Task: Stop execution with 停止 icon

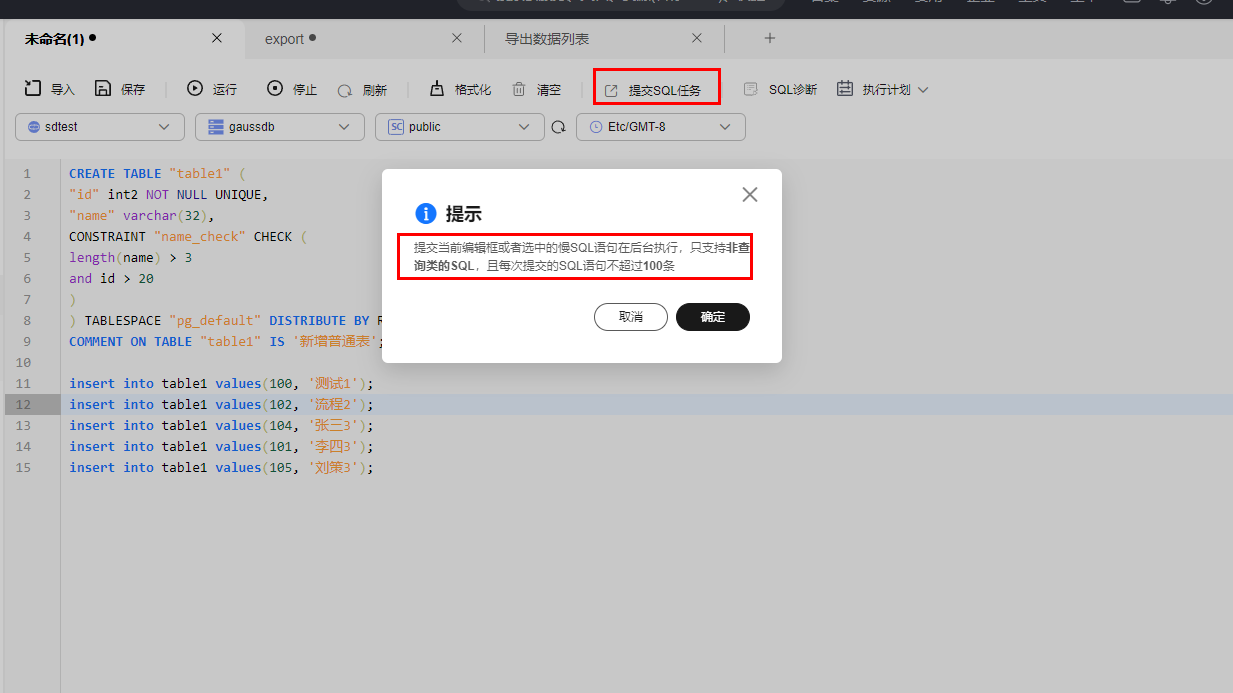Action: tap(275, 89)
